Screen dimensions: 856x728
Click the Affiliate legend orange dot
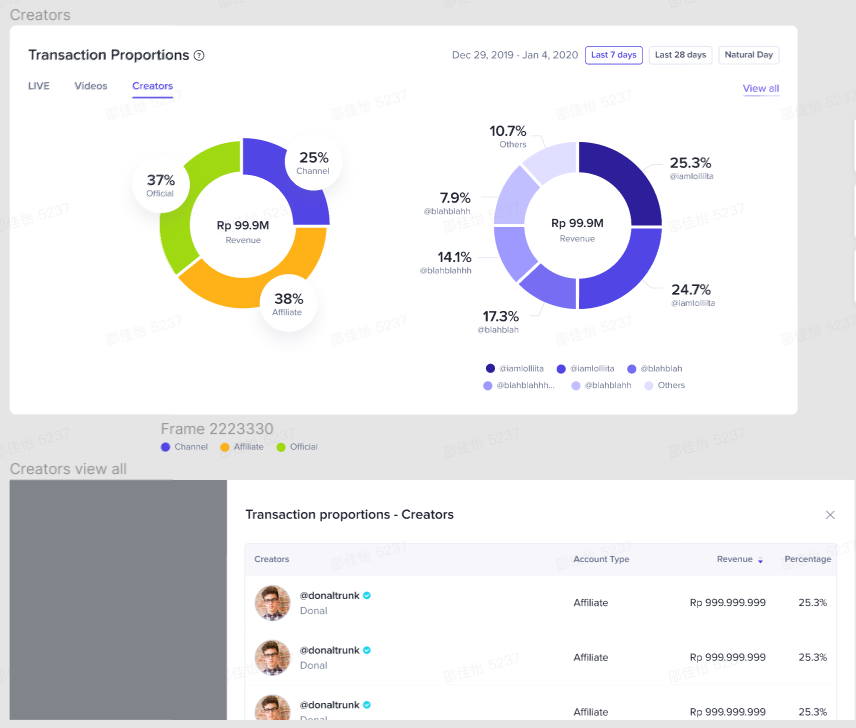click(225, 447)
